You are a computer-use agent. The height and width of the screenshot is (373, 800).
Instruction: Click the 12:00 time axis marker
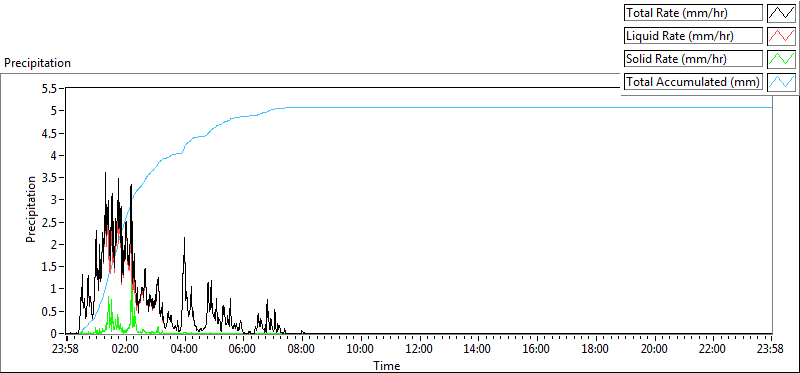pos(419,350)
